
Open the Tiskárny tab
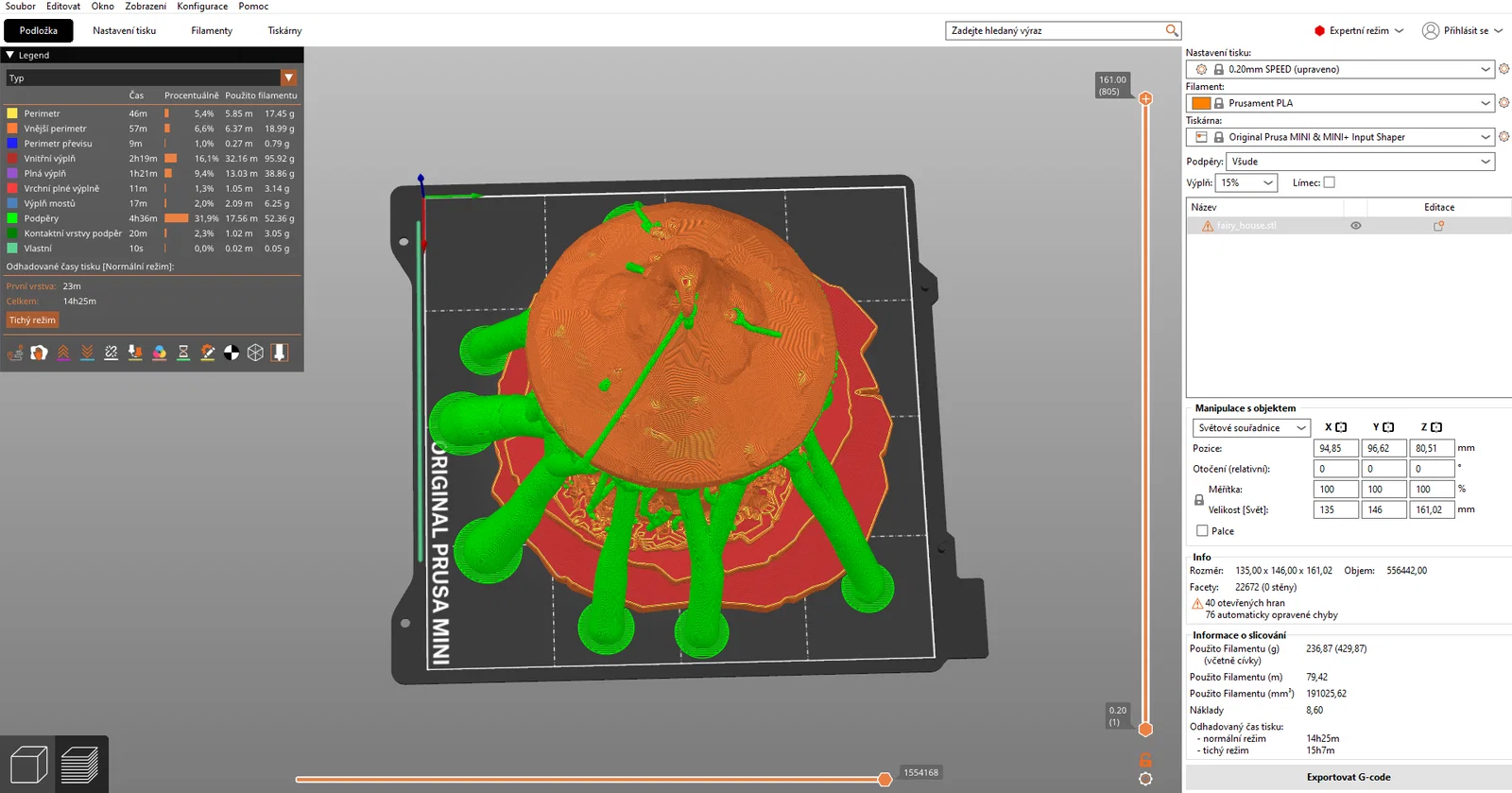(284, 31)
